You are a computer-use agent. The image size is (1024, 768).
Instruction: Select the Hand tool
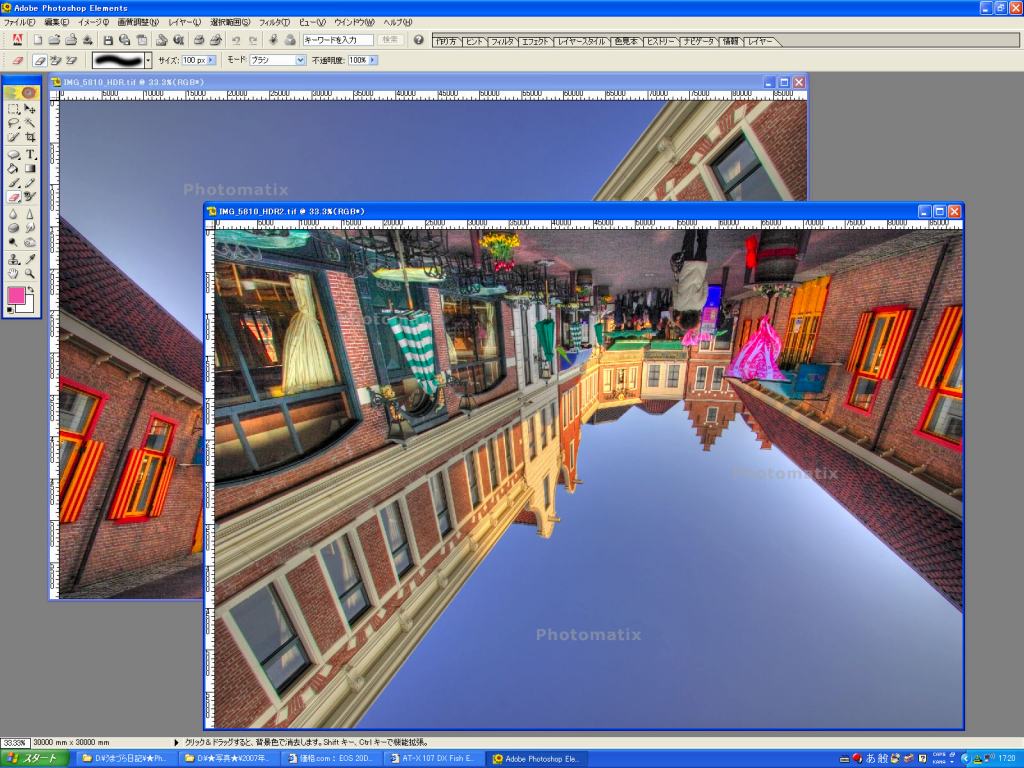pyautogui.click(x=13, y=273)
